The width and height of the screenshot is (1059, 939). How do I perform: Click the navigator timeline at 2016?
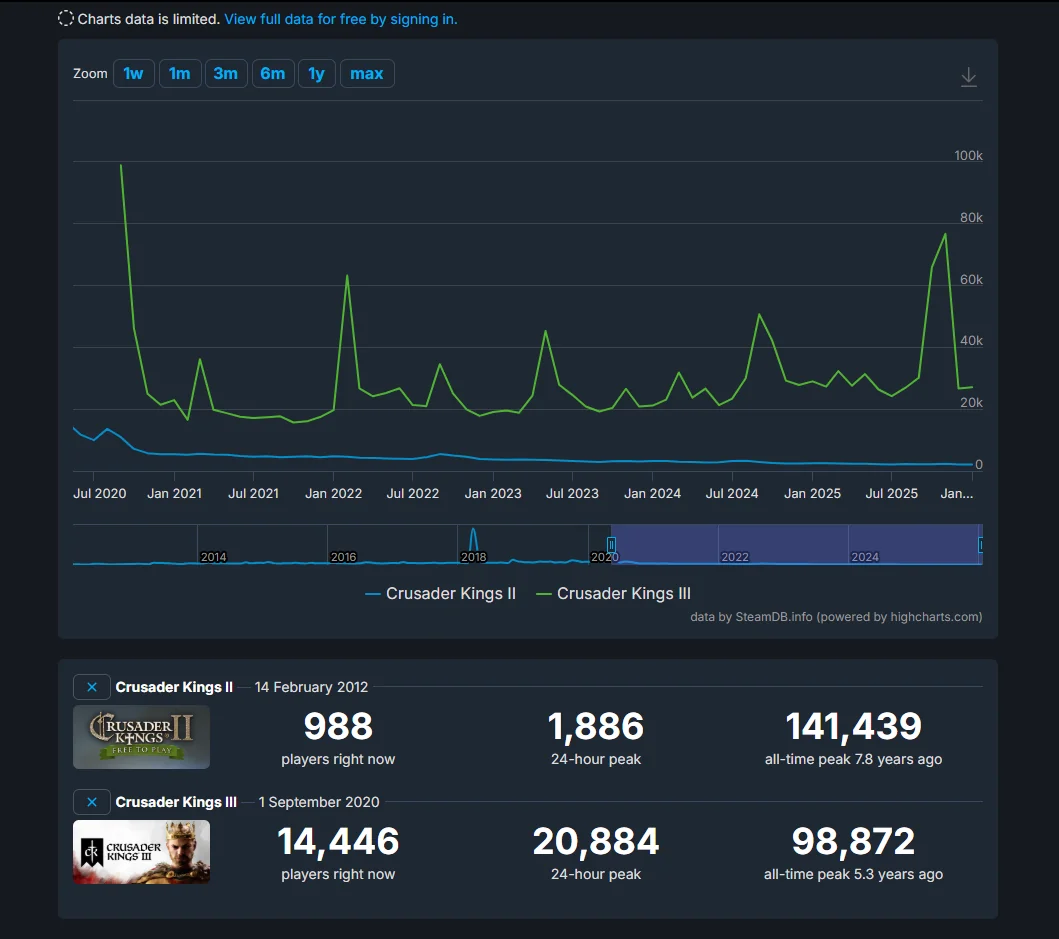(x=343, y=557)
